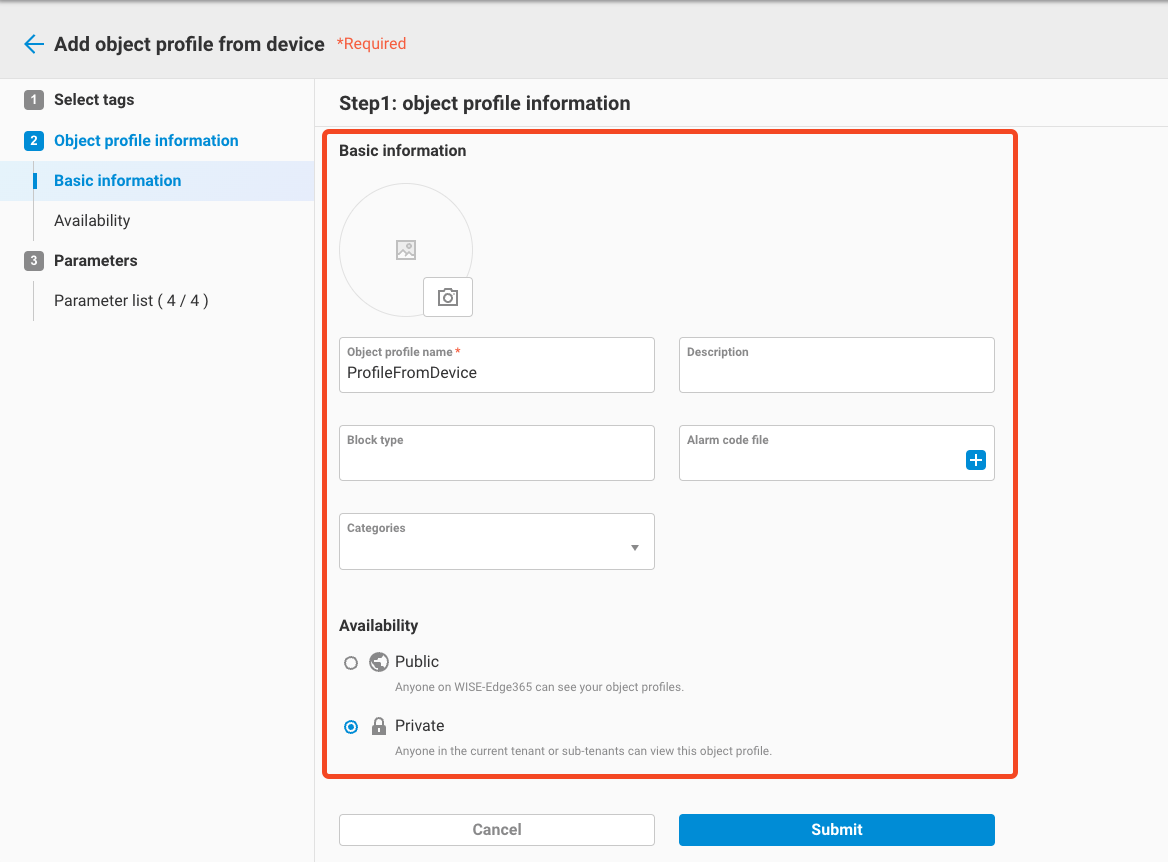Click the Object profile name field

click(x=496, y=373)
